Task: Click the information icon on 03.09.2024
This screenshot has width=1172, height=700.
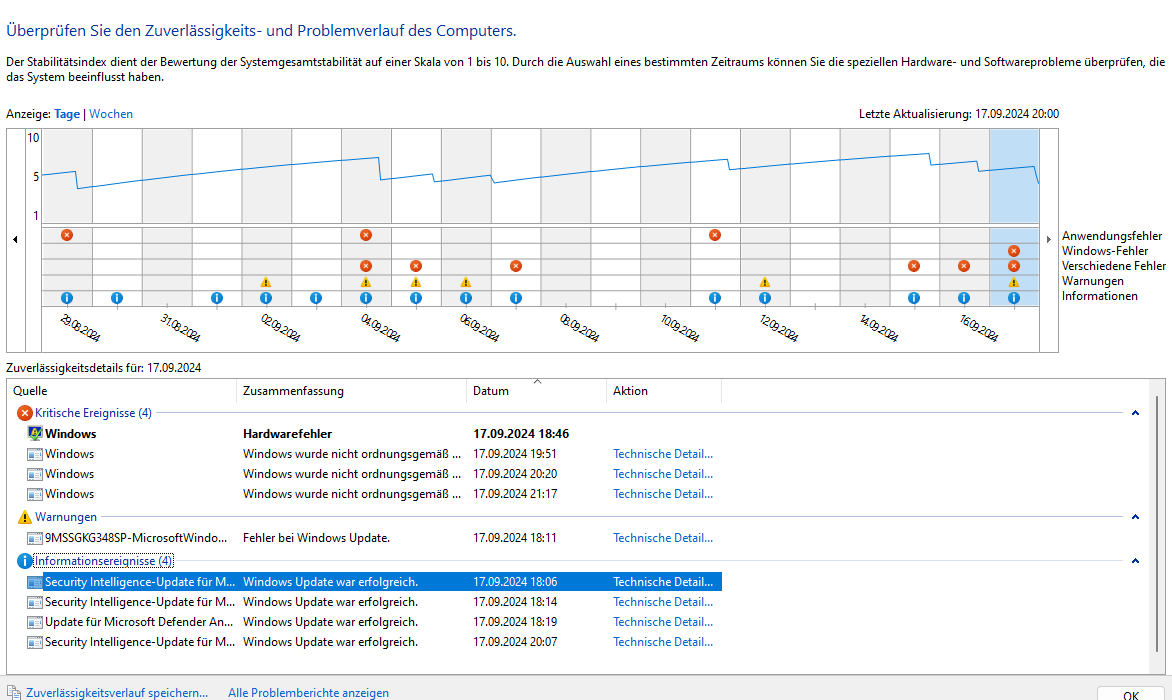Action: click(315, 297)
